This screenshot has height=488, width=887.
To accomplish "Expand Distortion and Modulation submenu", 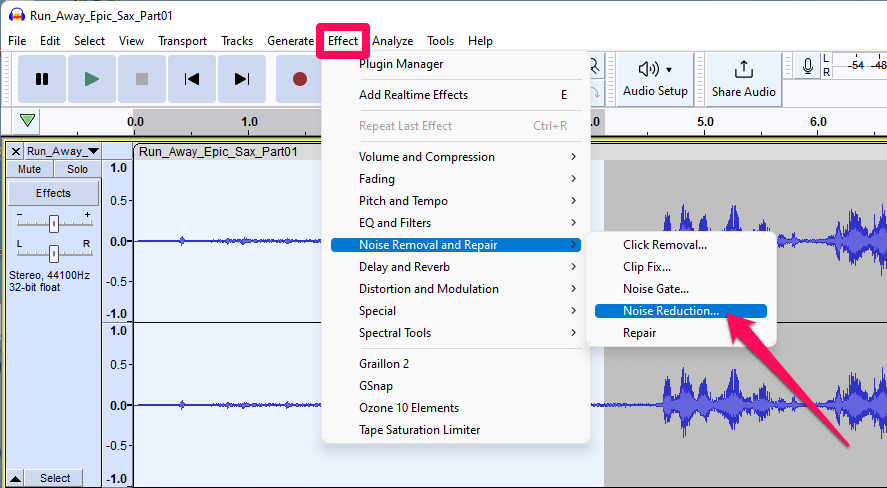I will pos(456,289).
